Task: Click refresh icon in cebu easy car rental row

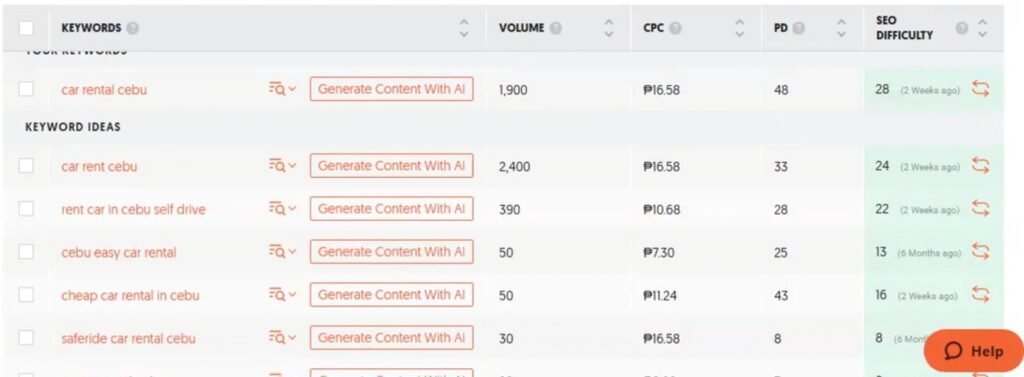Action: coord(980,252)
